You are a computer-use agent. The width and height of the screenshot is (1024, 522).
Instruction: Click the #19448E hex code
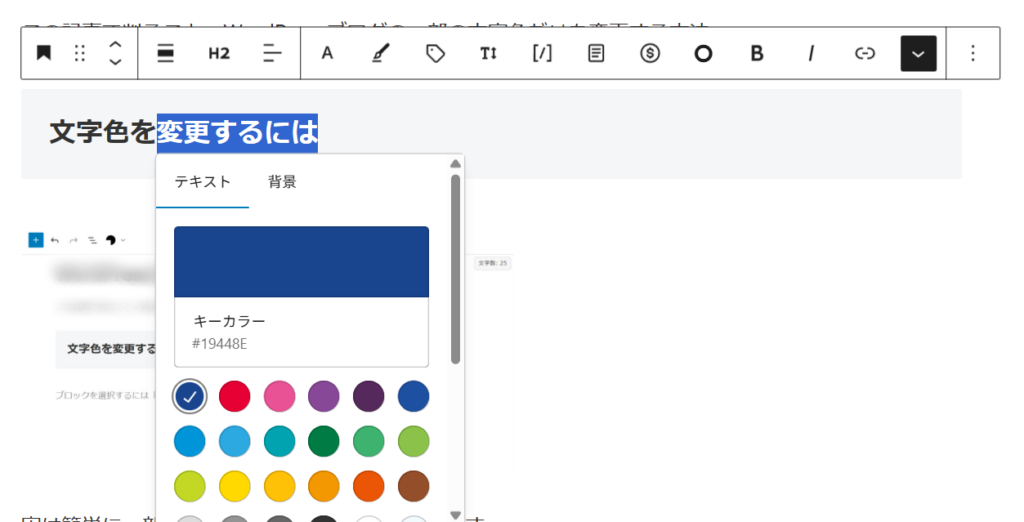click(219, 344)
